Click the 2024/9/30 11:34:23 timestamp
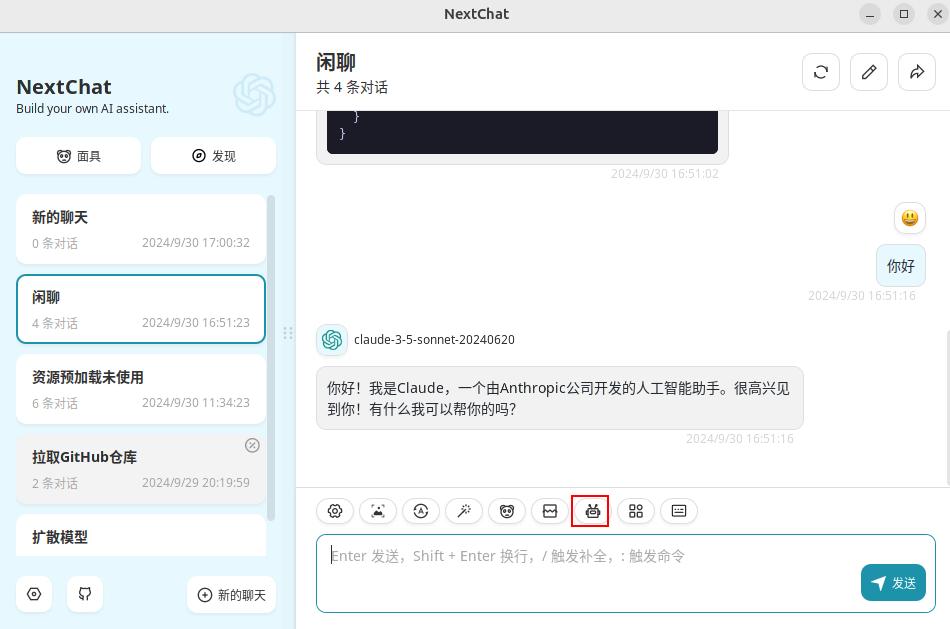This screenshot has height=629, width=950. (196, 402)
